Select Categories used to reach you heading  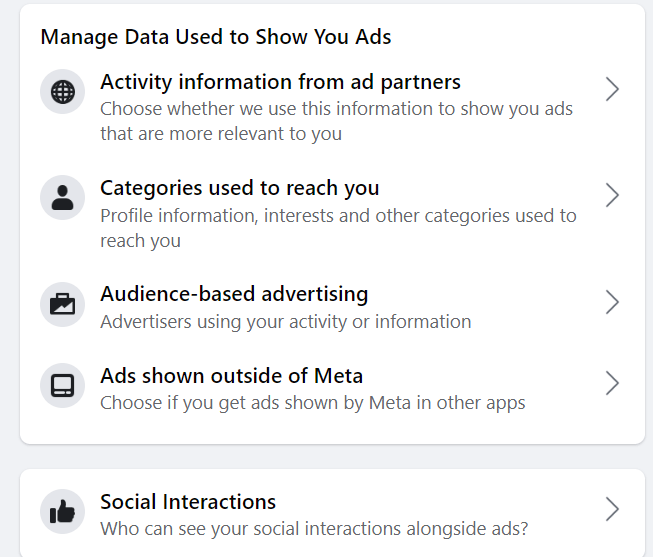pyautogui.click(x=239, y=188)
